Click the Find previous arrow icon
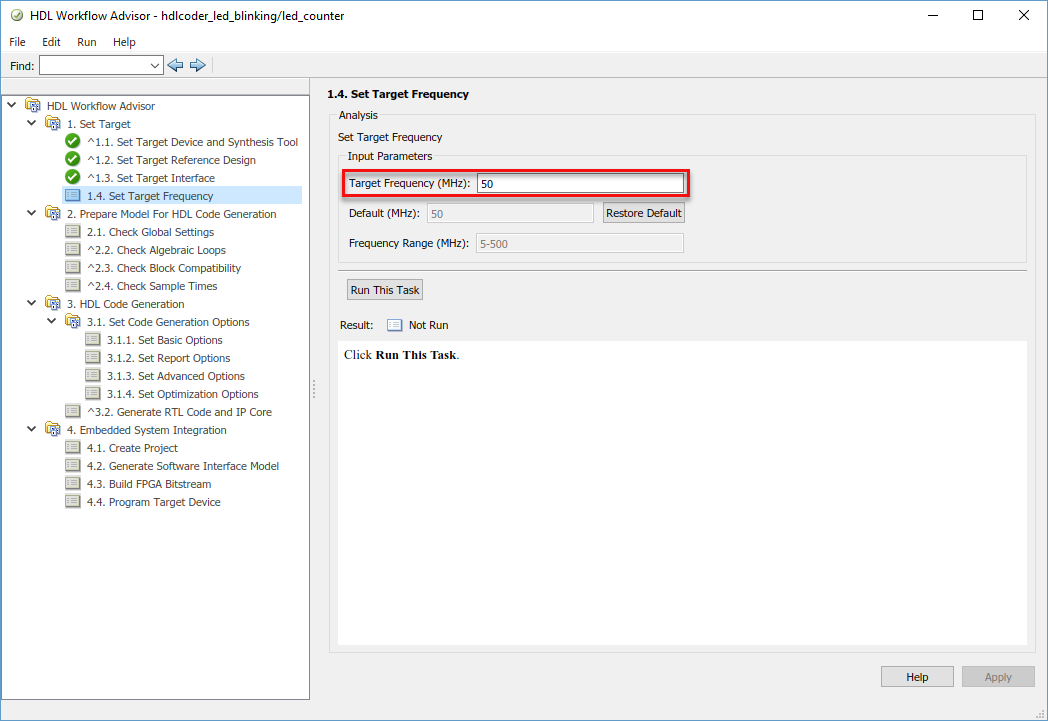The height and width of the screenshot is (721, 1048). click(176, 65)
